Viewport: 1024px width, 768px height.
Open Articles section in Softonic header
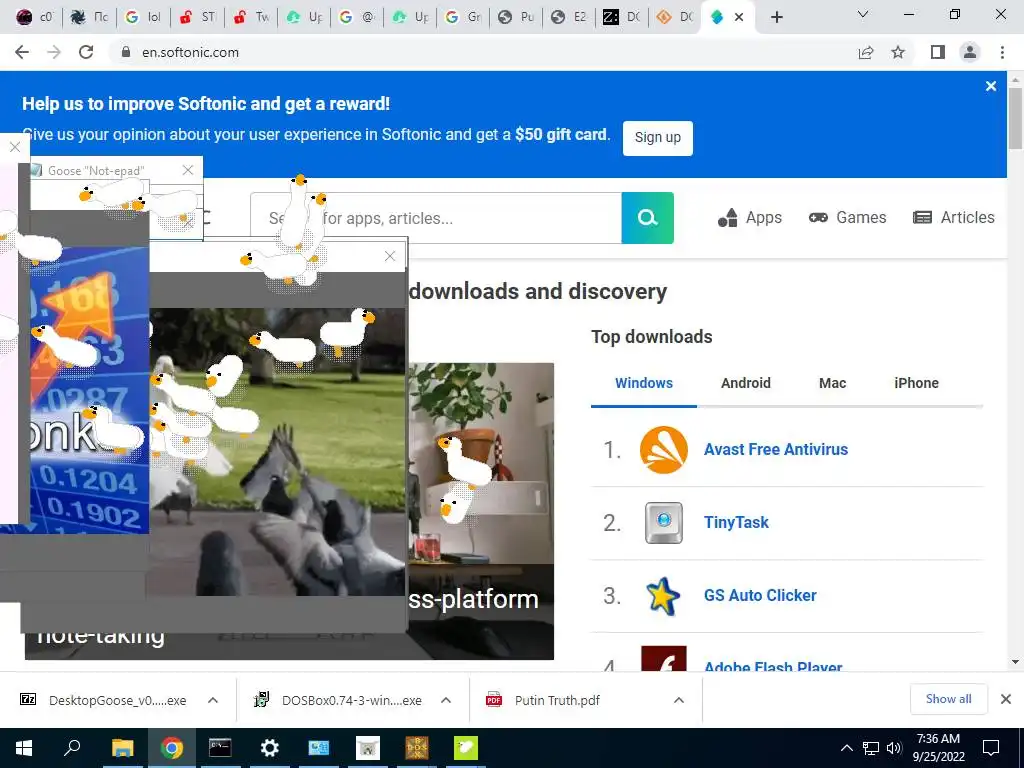[953, 217]
